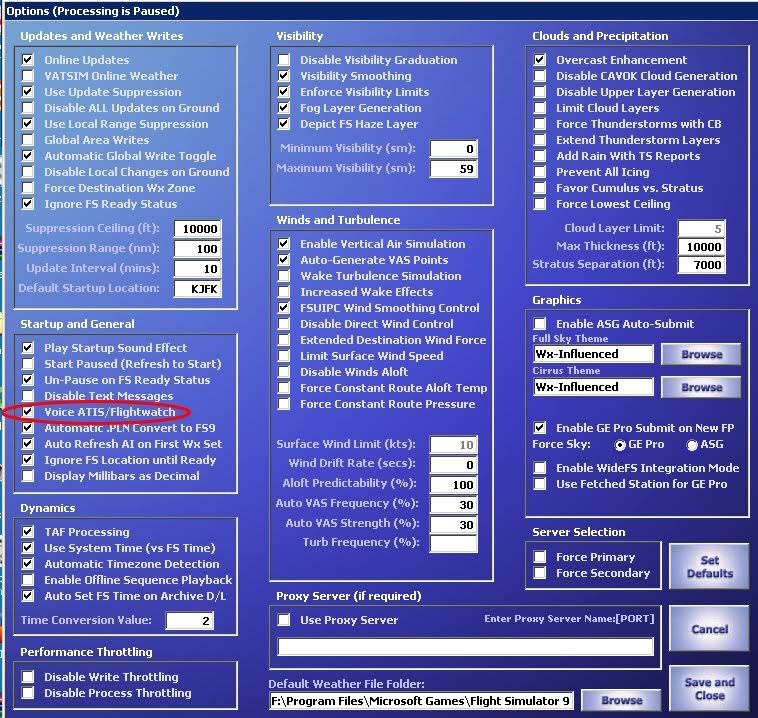Edit Suppression Range value

point(198,249)
